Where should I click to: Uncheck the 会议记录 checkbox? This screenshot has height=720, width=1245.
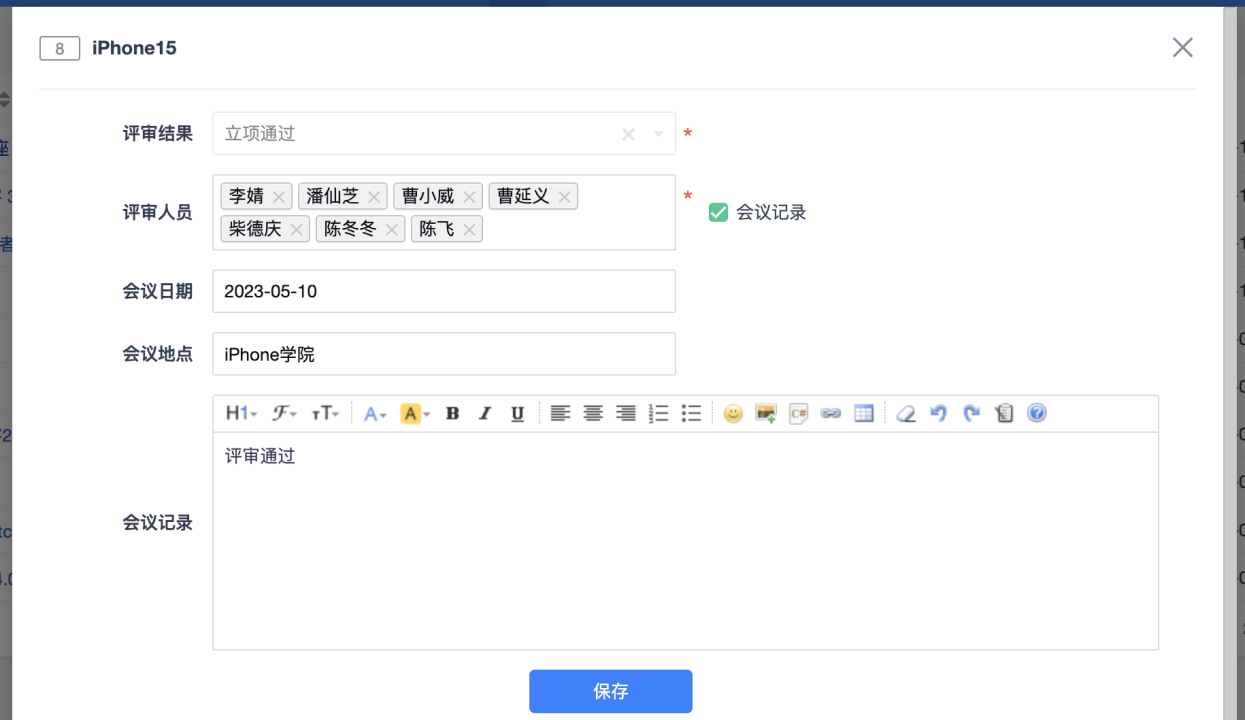pyautogui.click(x=718, y=212)
